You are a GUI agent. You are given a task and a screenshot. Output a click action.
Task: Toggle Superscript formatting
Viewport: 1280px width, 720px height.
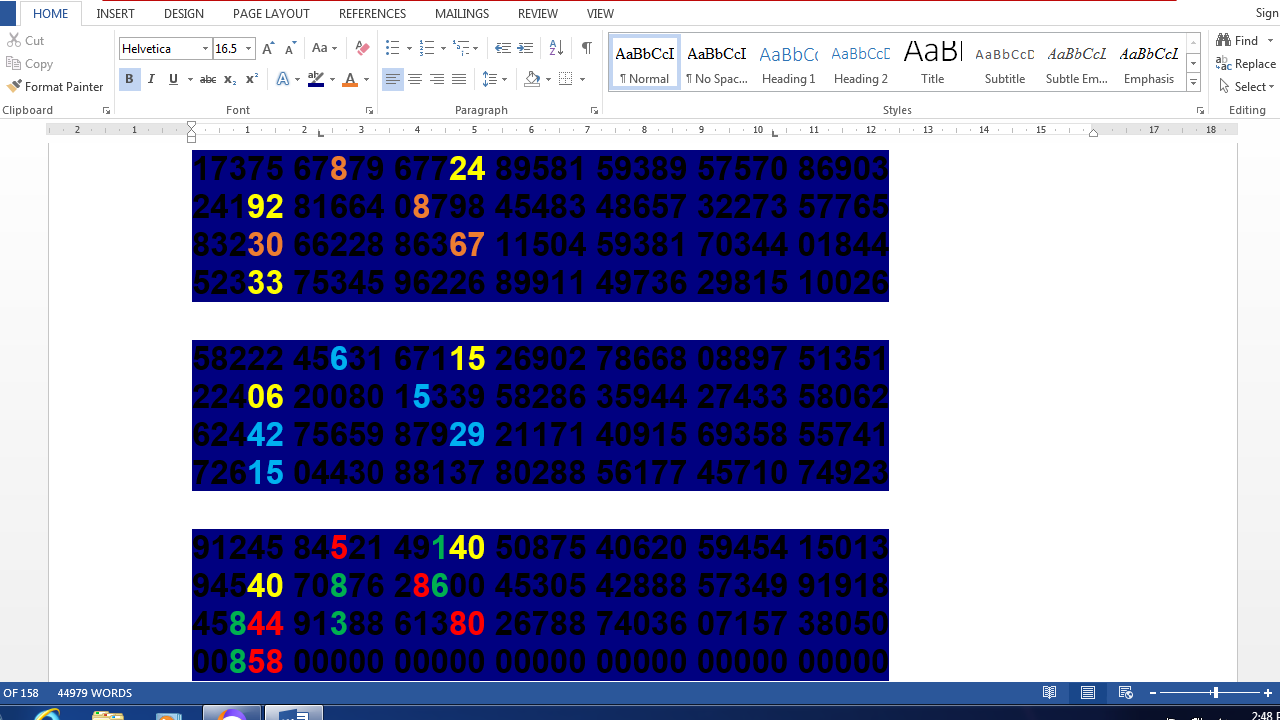(252, 79)
